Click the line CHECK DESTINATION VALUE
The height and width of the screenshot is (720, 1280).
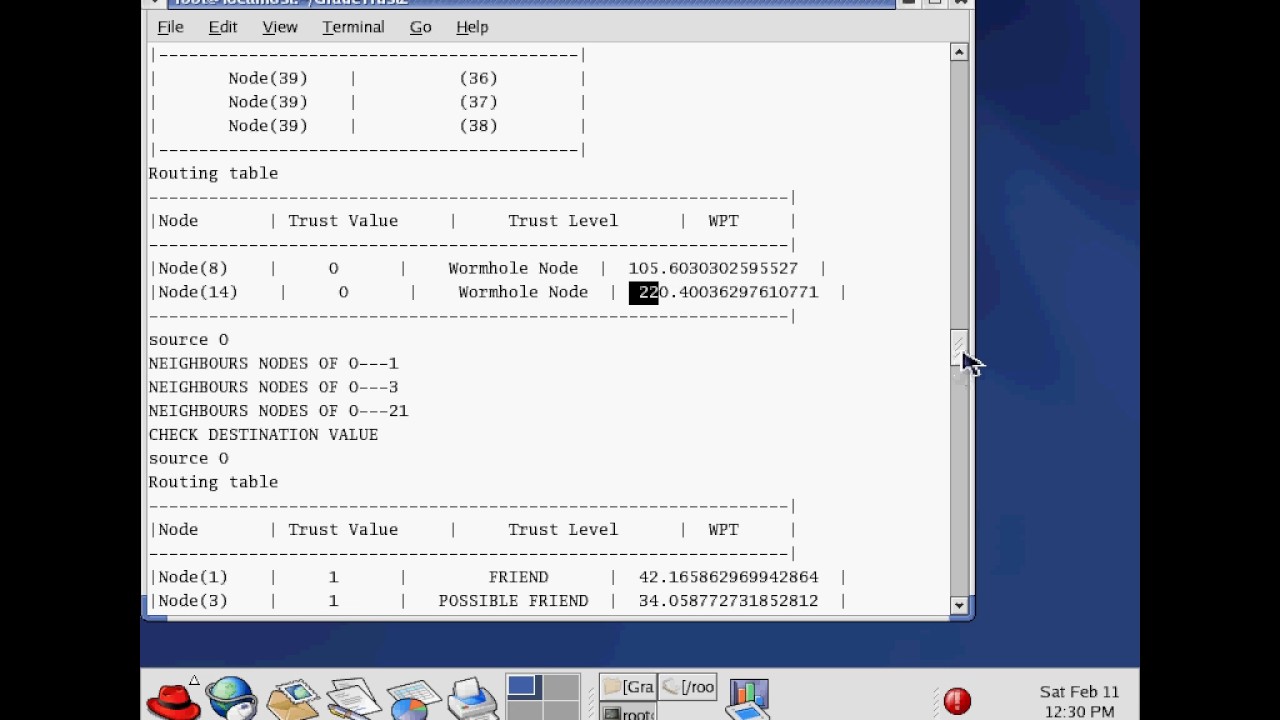pyautogui.click(x=264, y=435)
